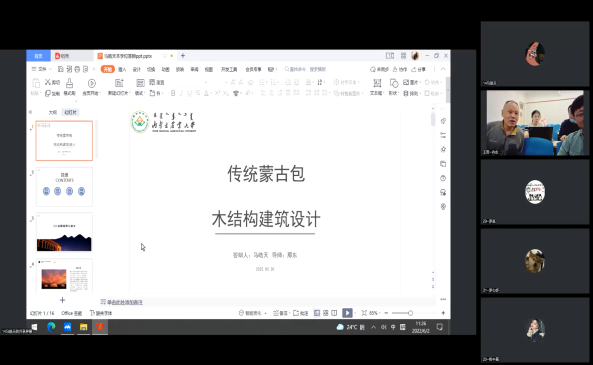Screen dimensions: 593x365
Task: Toggle normal view in the status bar
Action: [317, 313]
